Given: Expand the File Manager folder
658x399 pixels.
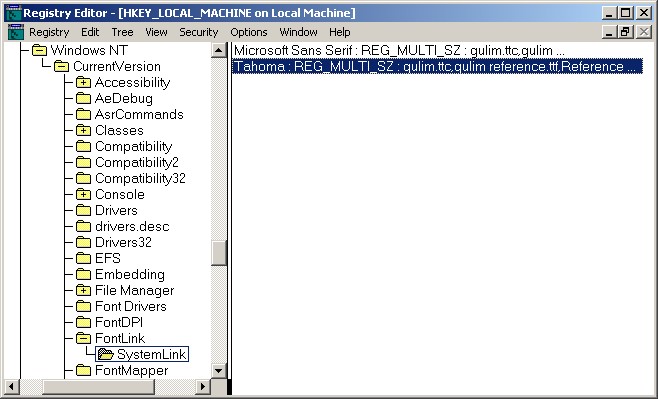Looking at the screenshot, I should pyautogui.click(x=83, y=290).
